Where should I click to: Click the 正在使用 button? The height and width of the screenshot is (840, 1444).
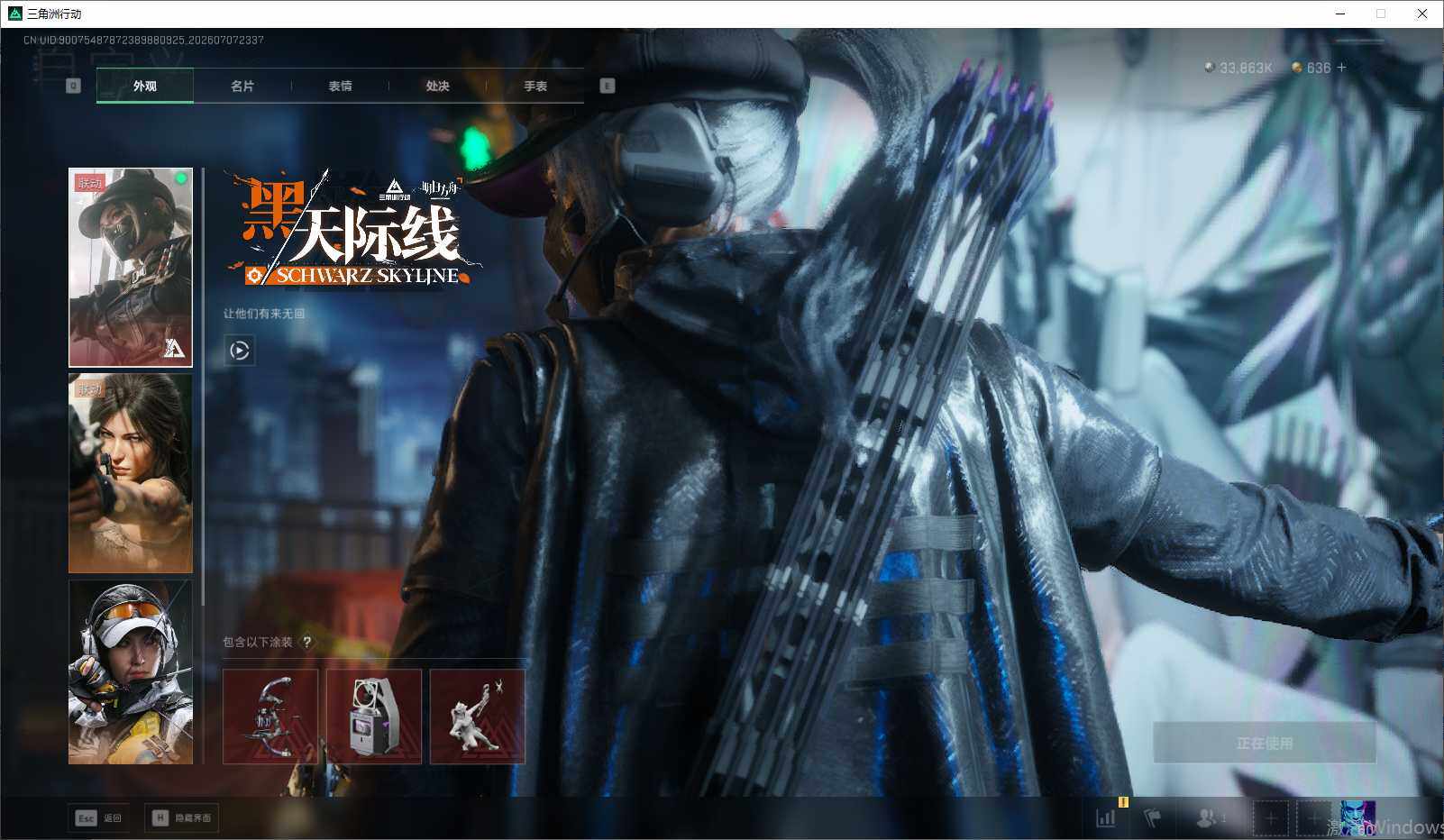coord(1265,743)
